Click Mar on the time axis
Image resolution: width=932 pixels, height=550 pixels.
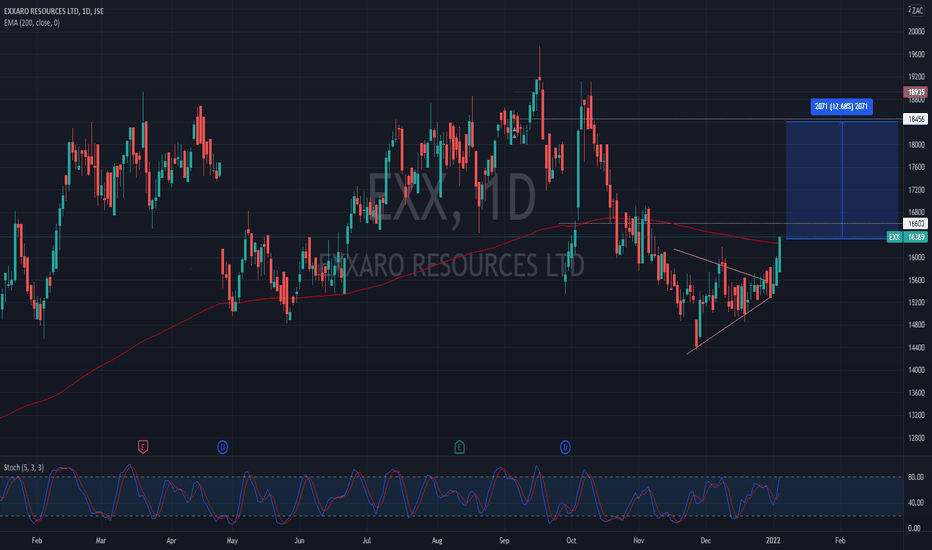(100, 540)
